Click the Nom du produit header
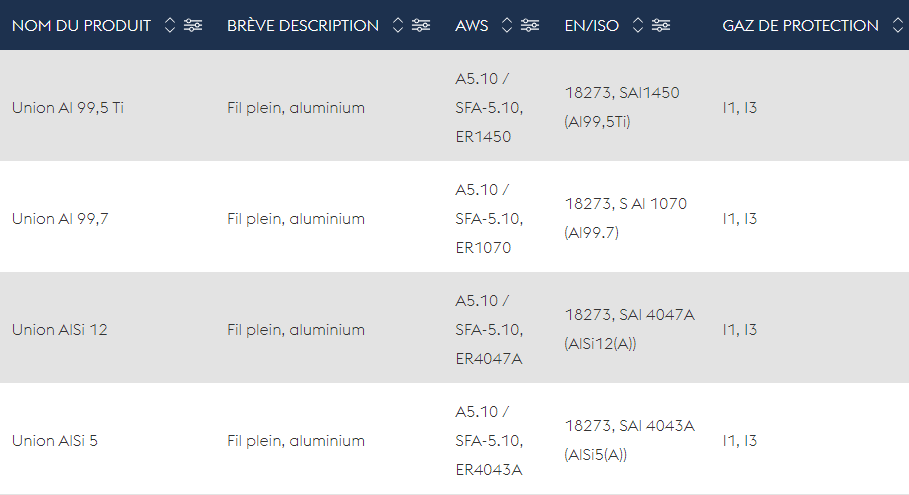Viewport: 909px width, 495px height. [x=81, y=26]
